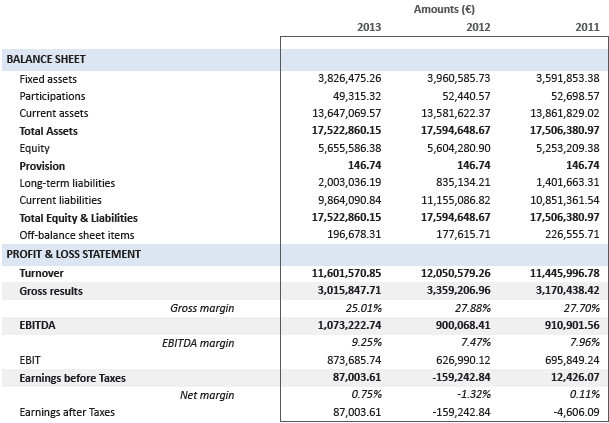Image resolution: width=609 pixels, height=423 pixels.
Task: Click the Total Assets row label
Action: pyautogui.click(x=49, y=131)
